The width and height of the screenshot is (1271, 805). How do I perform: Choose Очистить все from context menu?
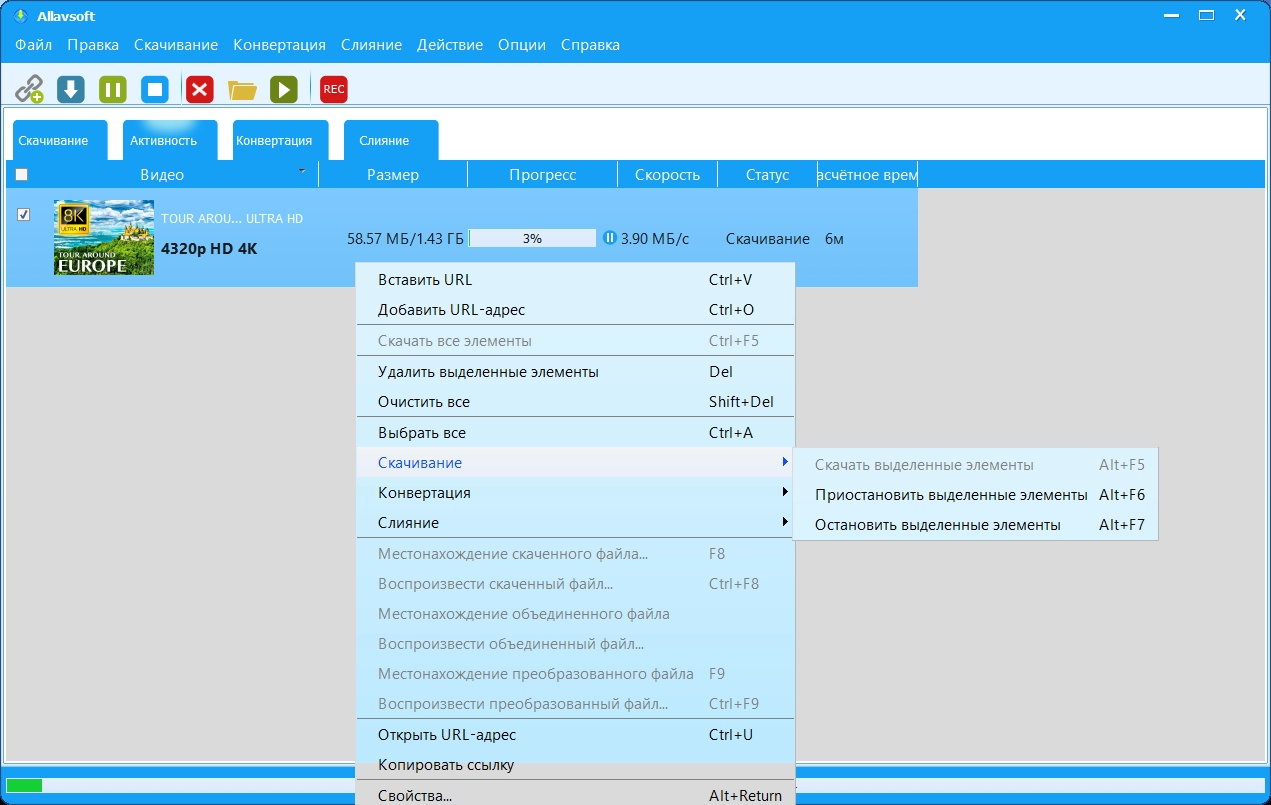[x=575, y=402]
